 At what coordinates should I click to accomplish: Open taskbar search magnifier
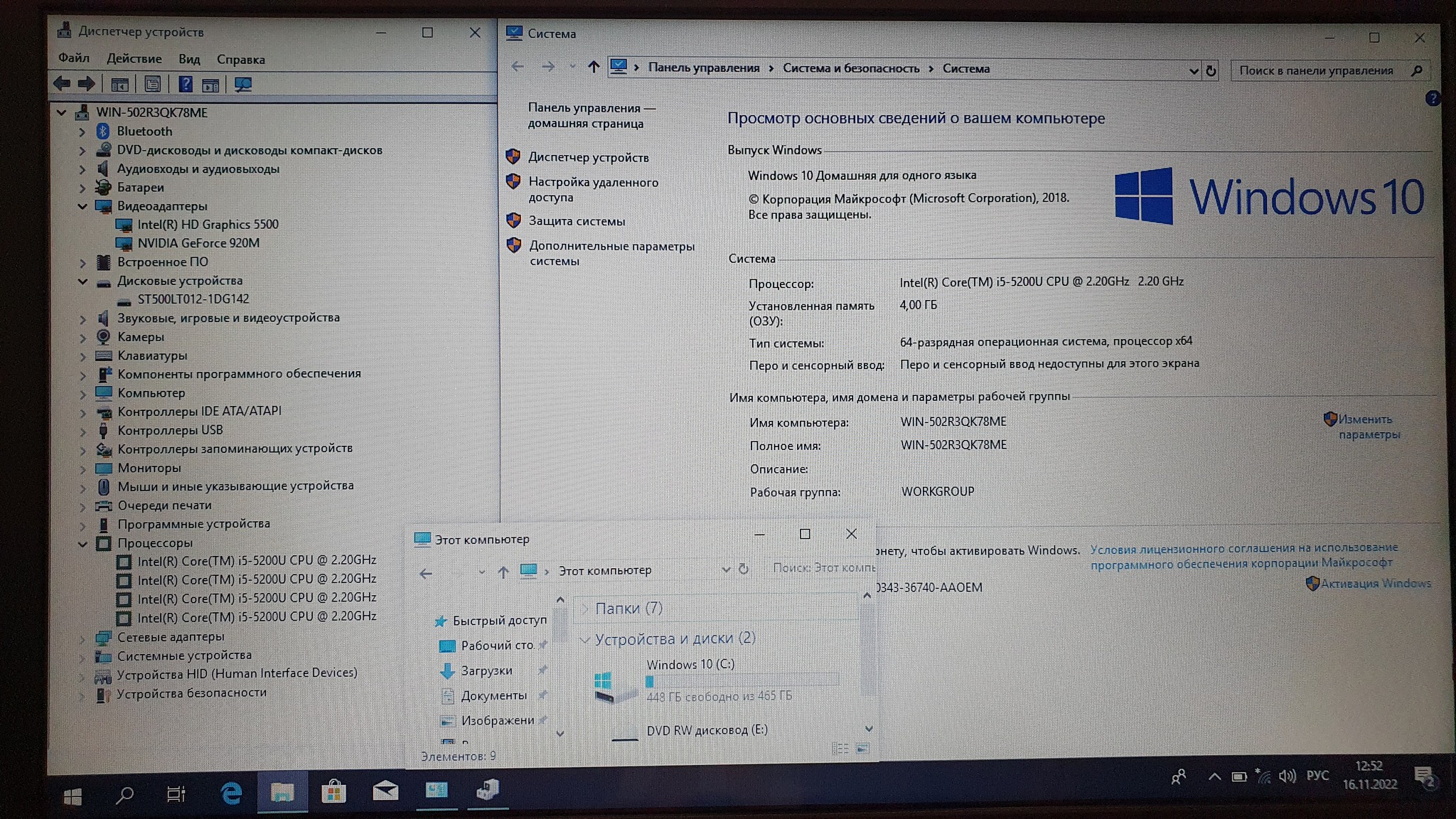click(125, 794)
